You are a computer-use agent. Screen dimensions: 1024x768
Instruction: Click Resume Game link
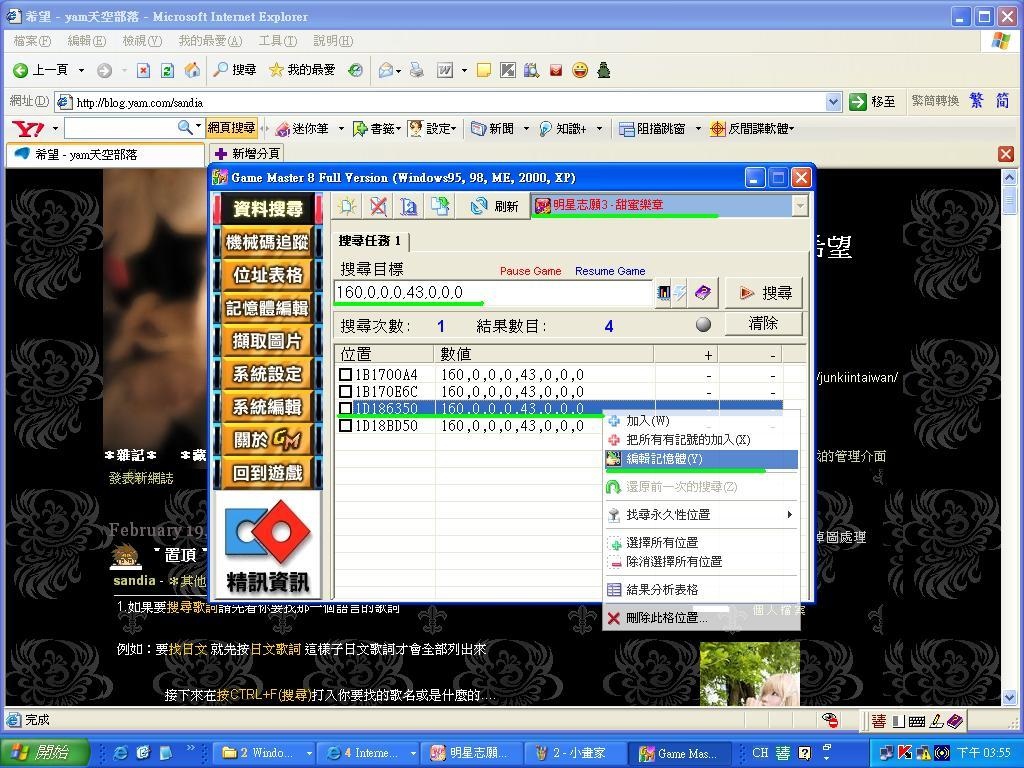coord(610,271)
